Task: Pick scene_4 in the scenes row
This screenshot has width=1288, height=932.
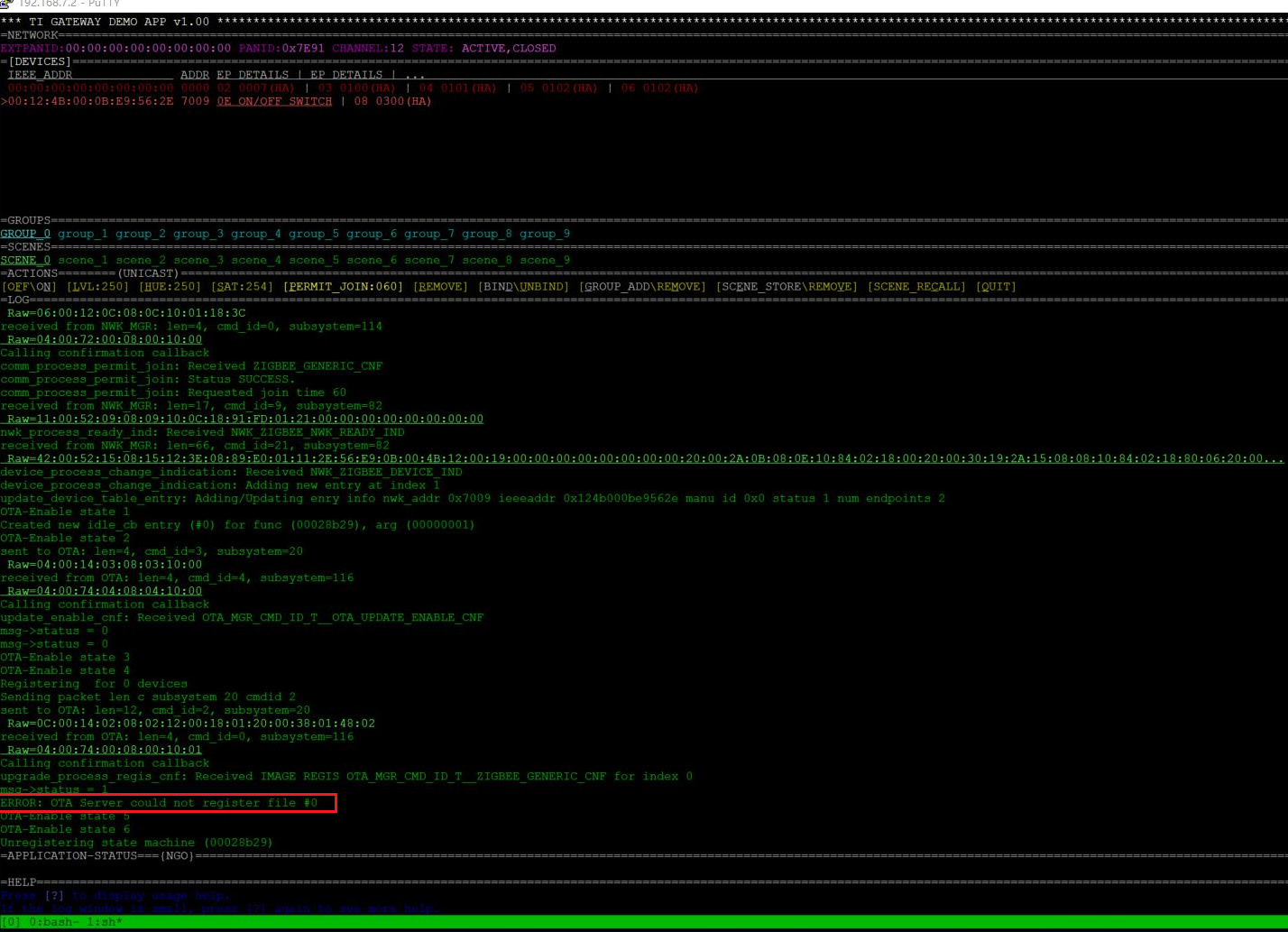Action: [x=256, y=260]
